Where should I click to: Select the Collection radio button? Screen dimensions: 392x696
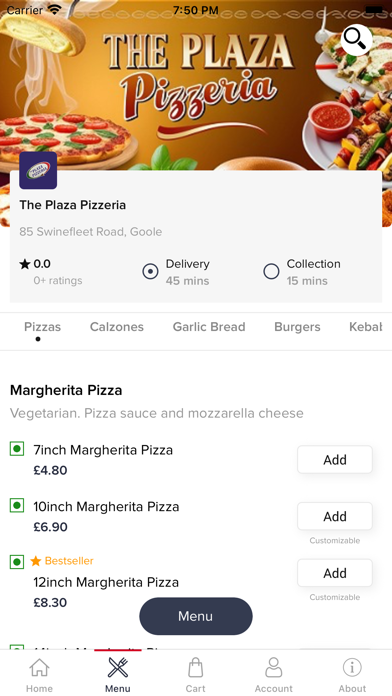click(x=271, y=271)
